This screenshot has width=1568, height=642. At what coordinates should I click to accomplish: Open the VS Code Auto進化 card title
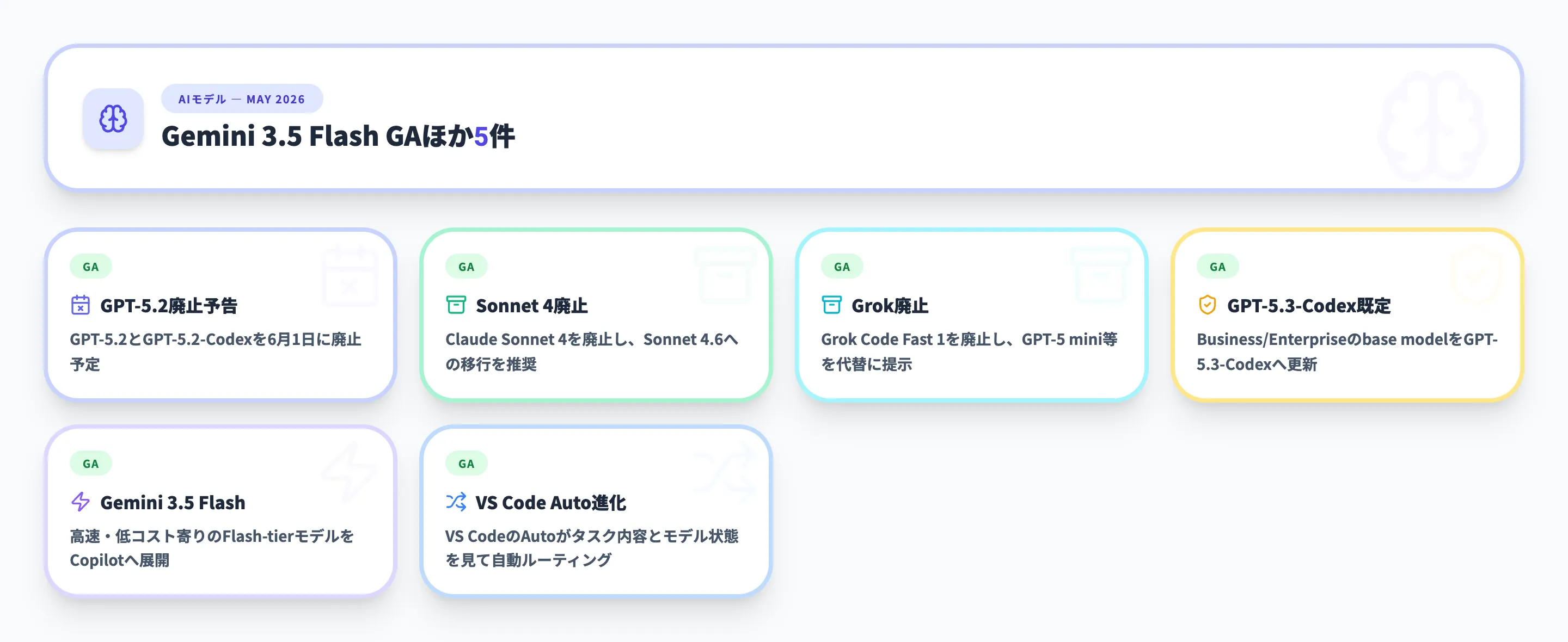click(551, 503)
